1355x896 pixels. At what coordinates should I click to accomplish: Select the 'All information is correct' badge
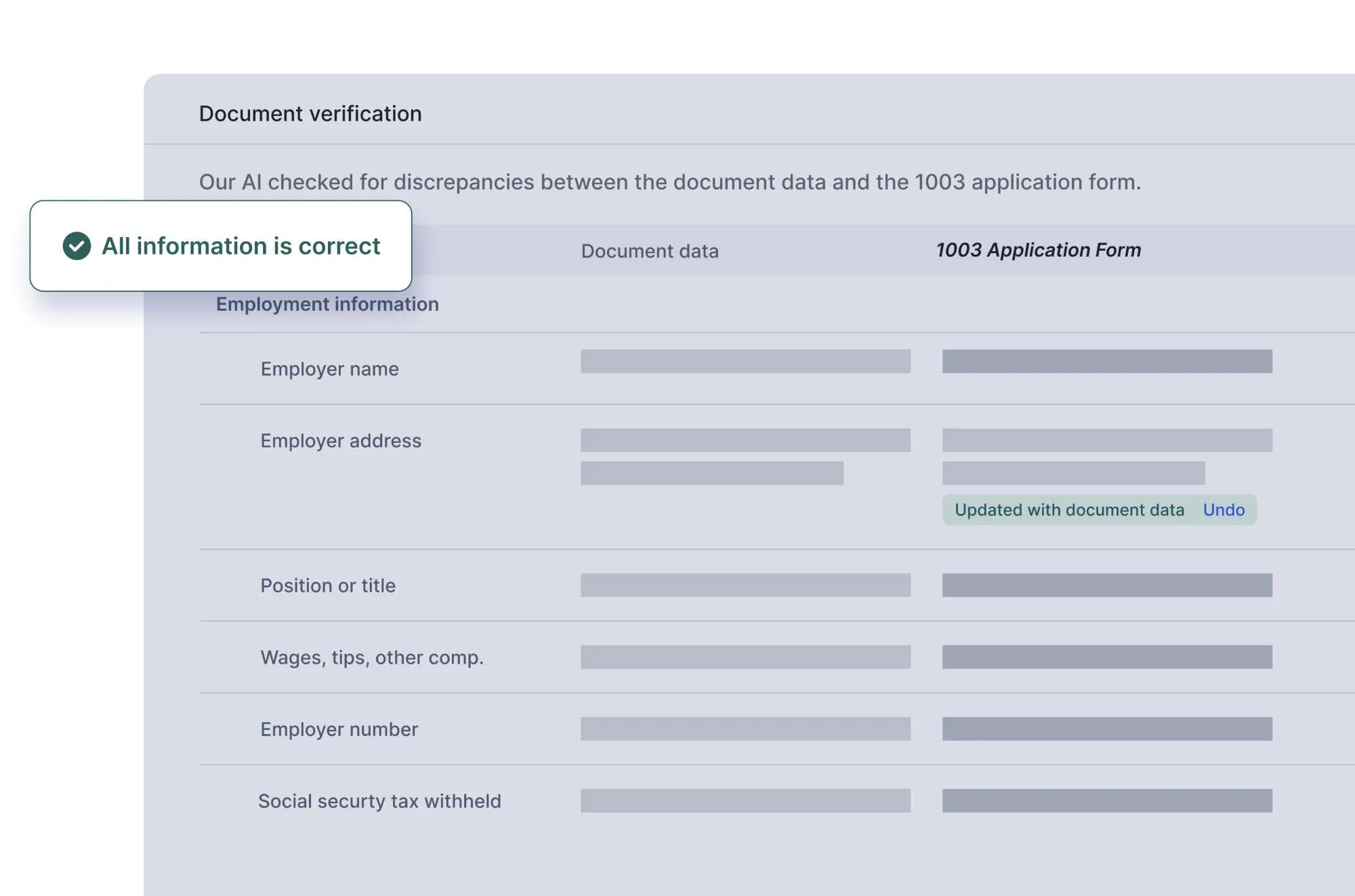[x=222, y=247]
